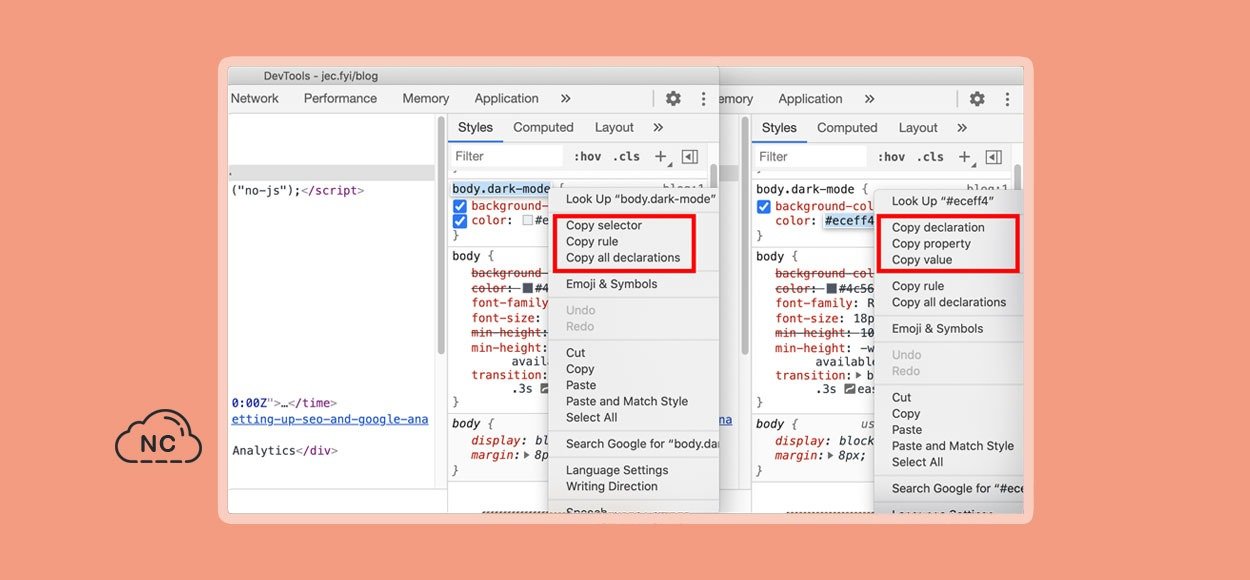Follow etting-up-seo-and-google-ana link in Elements panel
The height and width of the screenshot is (580, 1250).
[330, 419]
